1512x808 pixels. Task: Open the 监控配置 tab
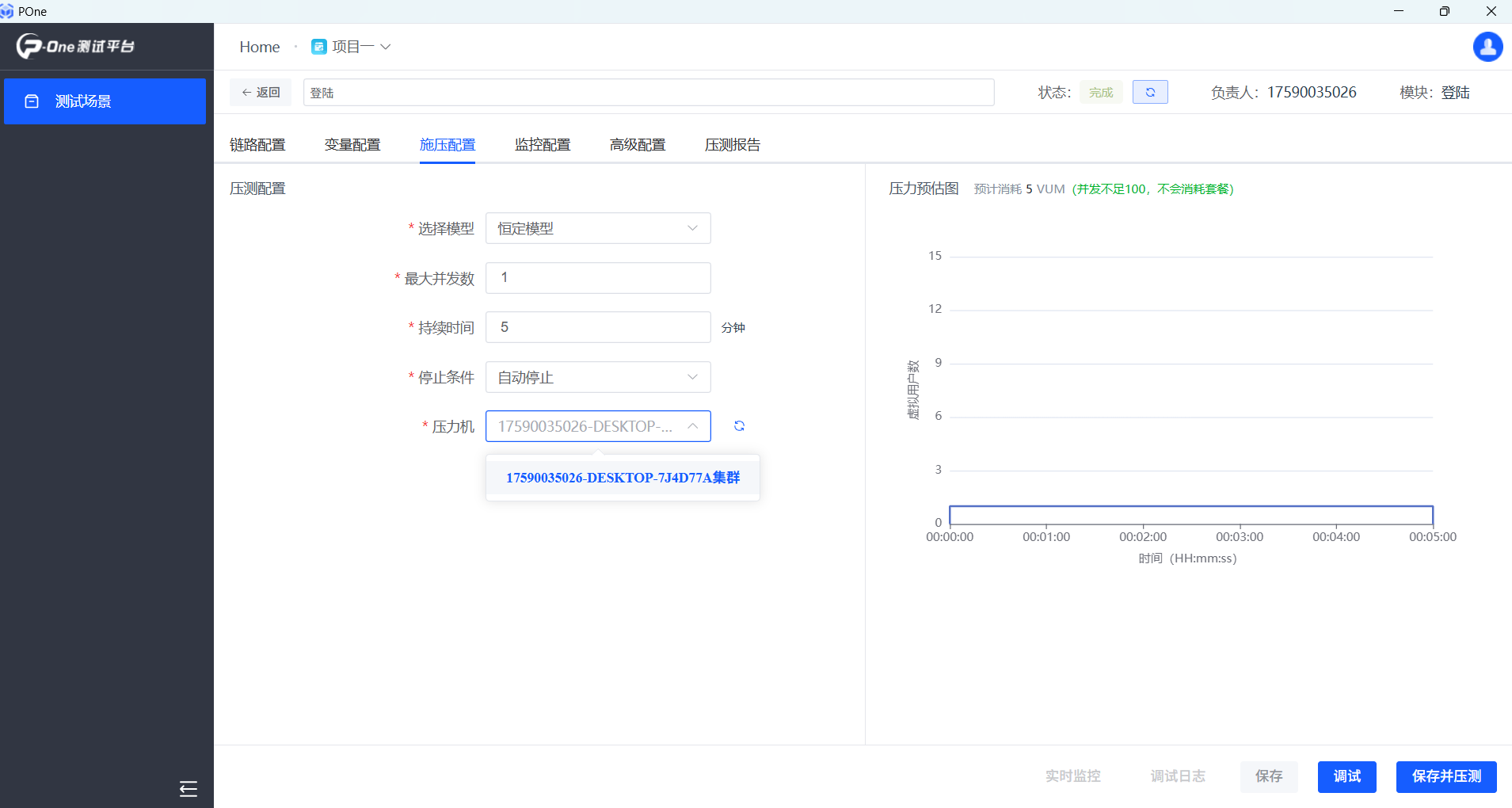click(543, 145)
